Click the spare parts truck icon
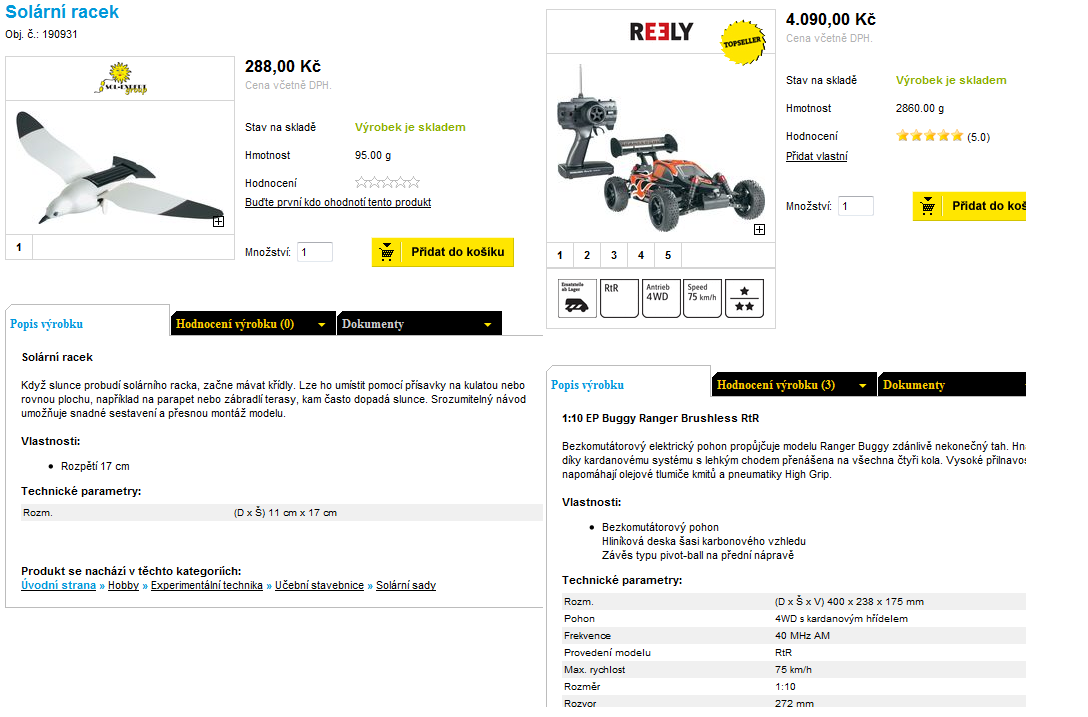Screen dimensions: 1088x717 click(577, 298)
